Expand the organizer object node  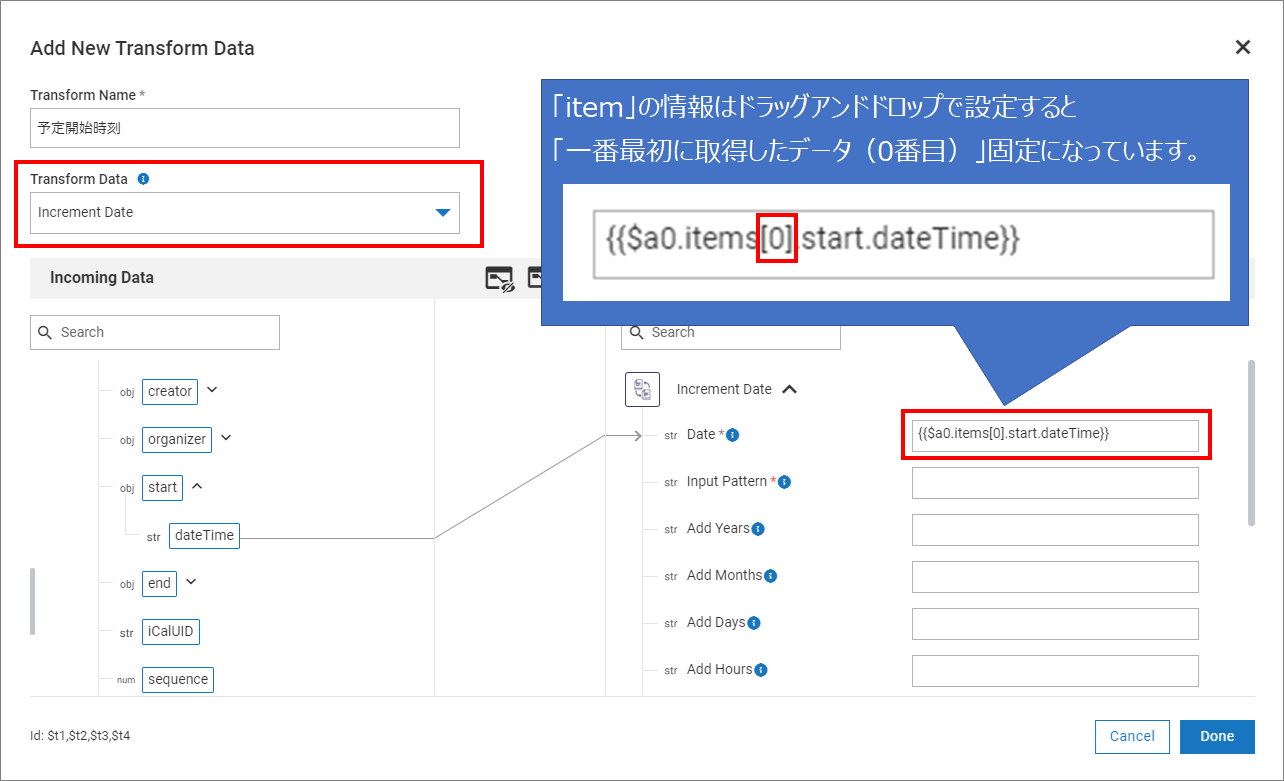pyautogui.click(x=226, y=438)
